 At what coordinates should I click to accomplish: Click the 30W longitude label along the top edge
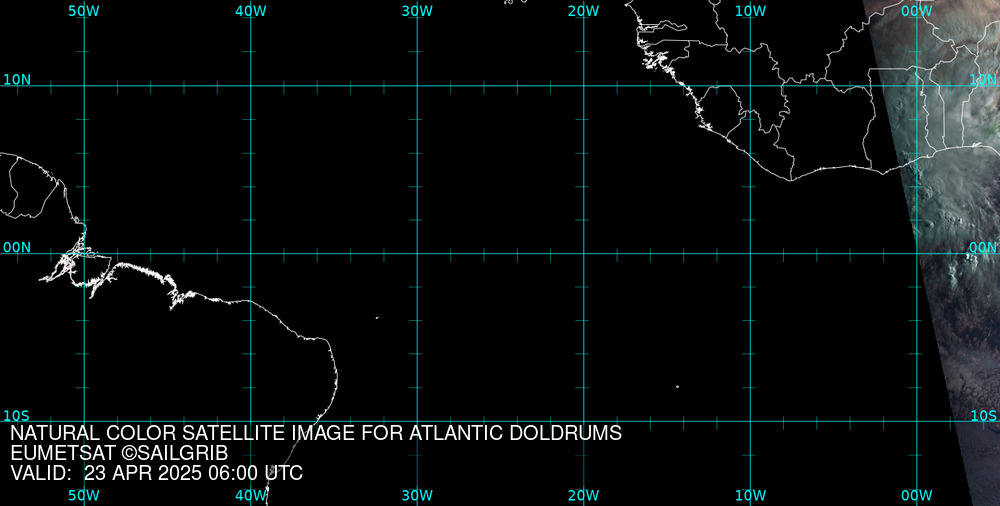(418, 11)
